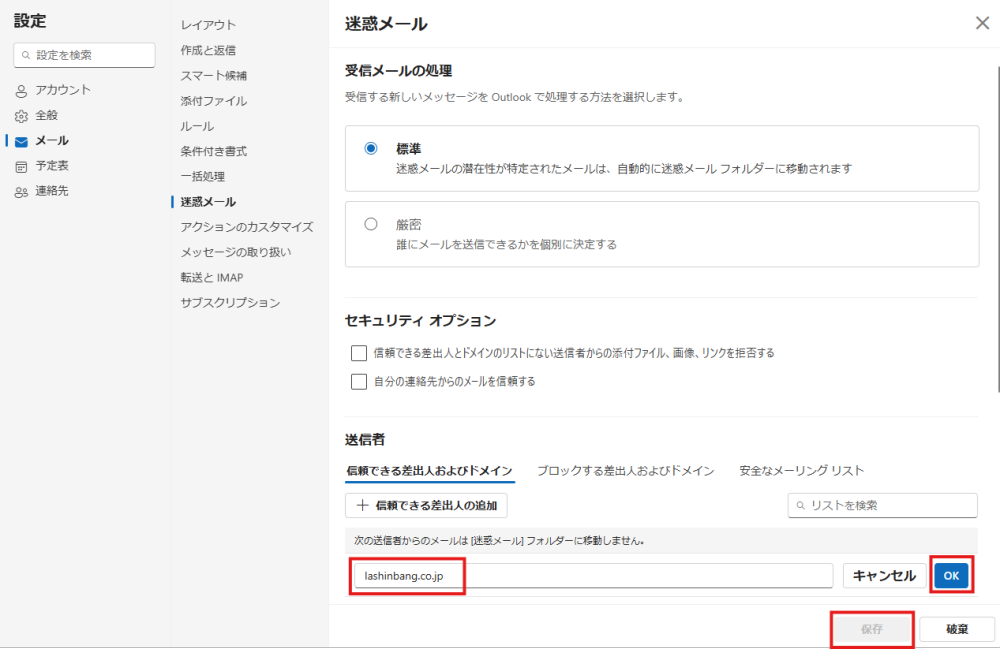The height and width of the screenshot is (649, 1000).
Task: Open ルール in the mail settings menu
Action: coord(197,126)
